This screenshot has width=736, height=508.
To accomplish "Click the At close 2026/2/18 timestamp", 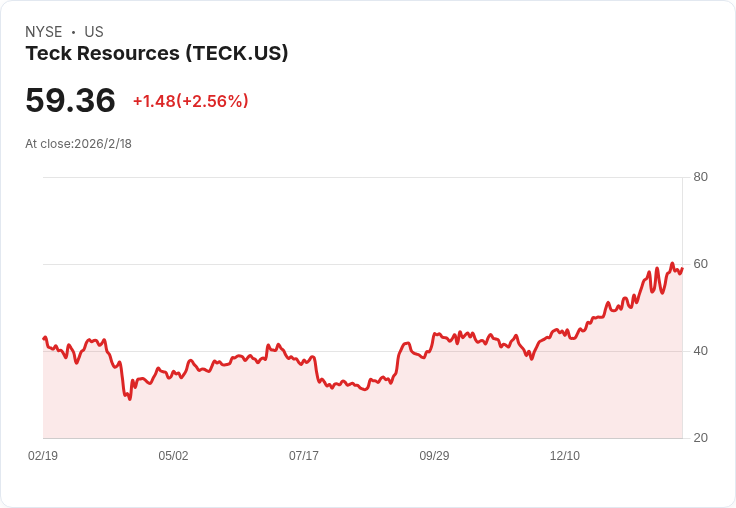I will point(78,144).
